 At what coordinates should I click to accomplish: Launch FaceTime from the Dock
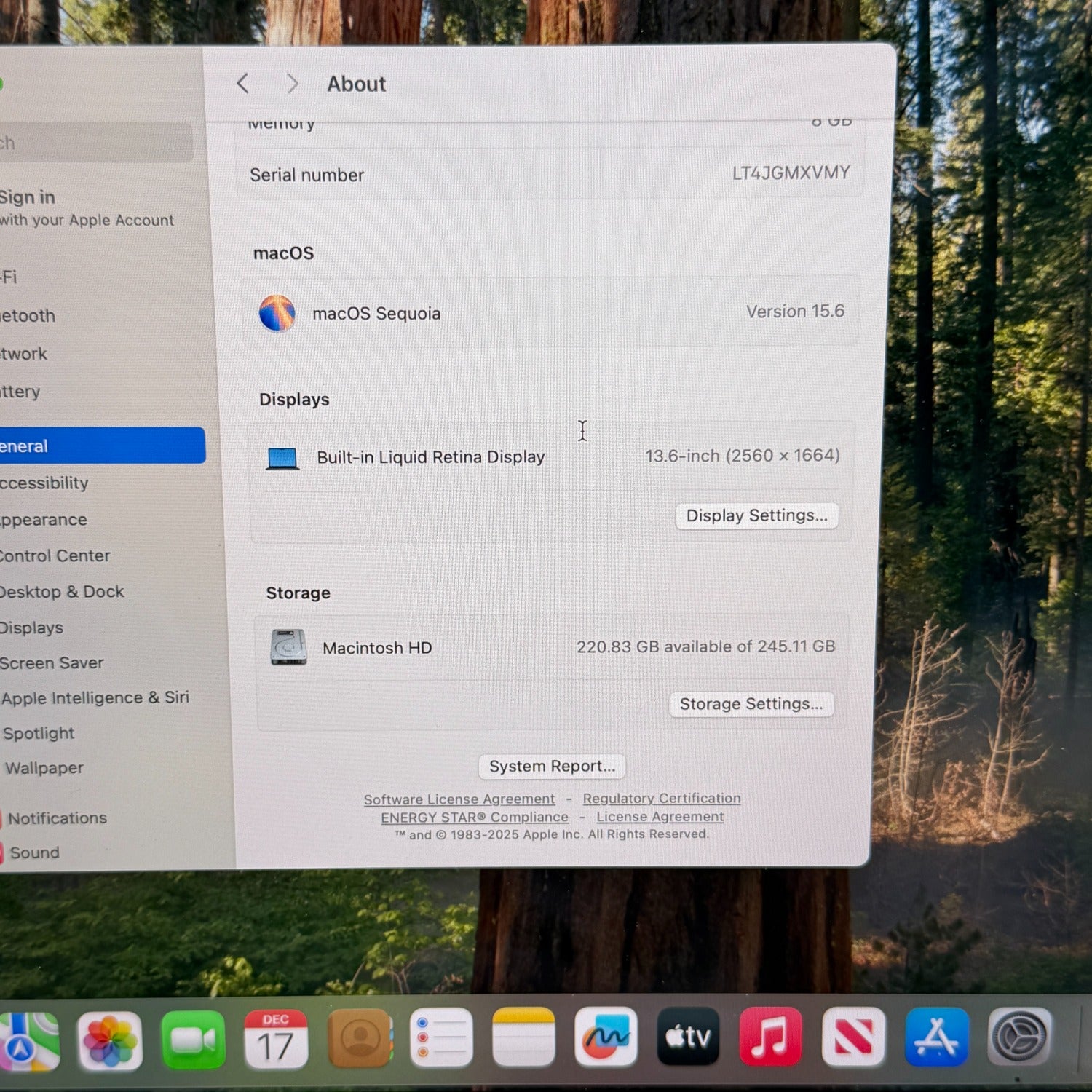click(193, 1040)
